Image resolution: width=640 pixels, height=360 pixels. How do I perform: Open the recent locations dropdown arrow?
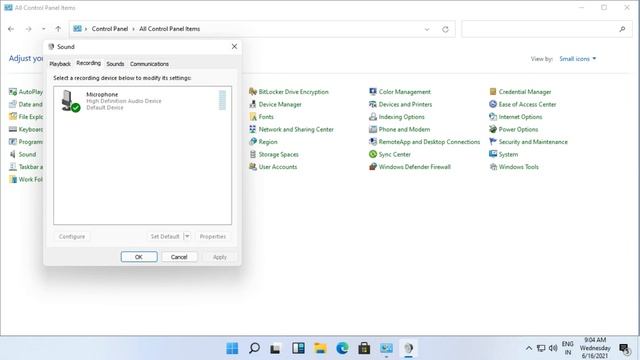[44, 29]
